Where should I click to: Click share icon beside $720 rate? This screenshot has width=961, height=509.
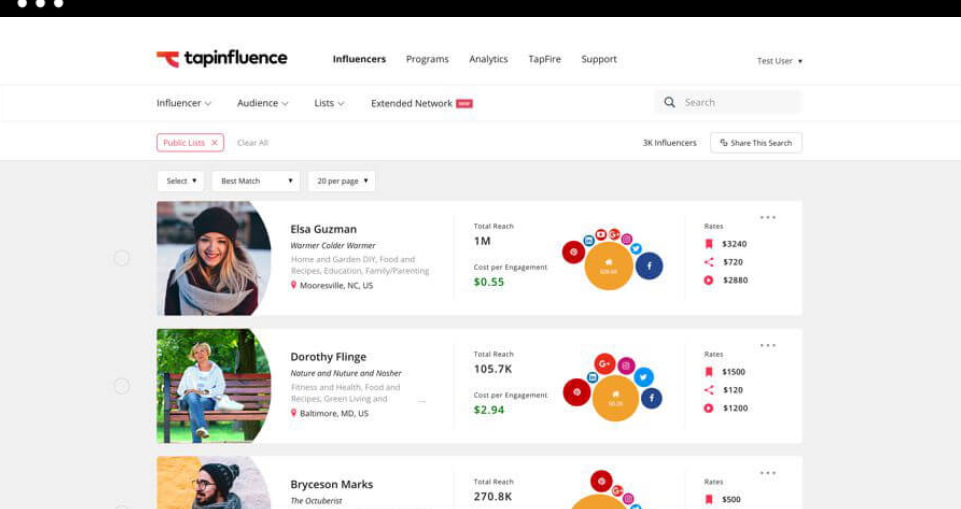tap(708, 262)
